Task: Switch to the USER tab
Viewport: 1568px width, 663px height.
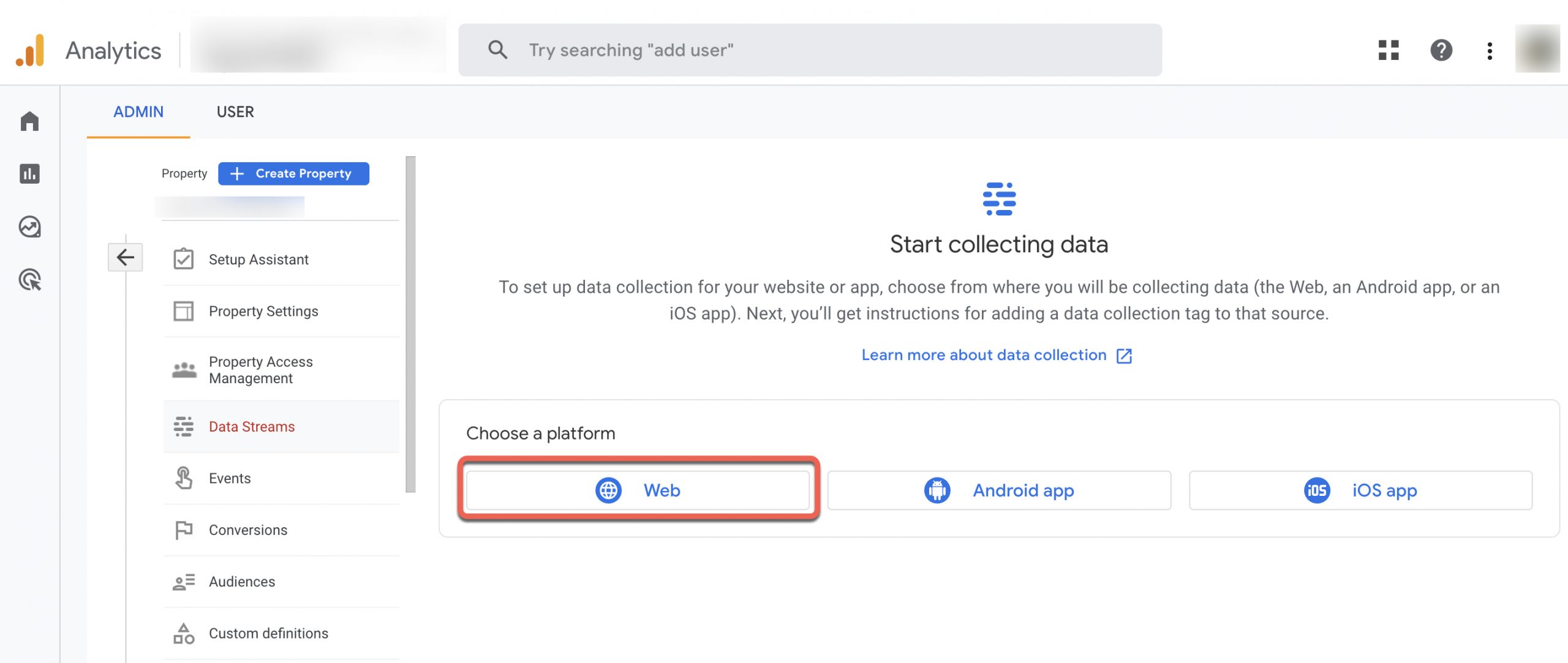Action: pyautogui.click(x=235, y=111)
